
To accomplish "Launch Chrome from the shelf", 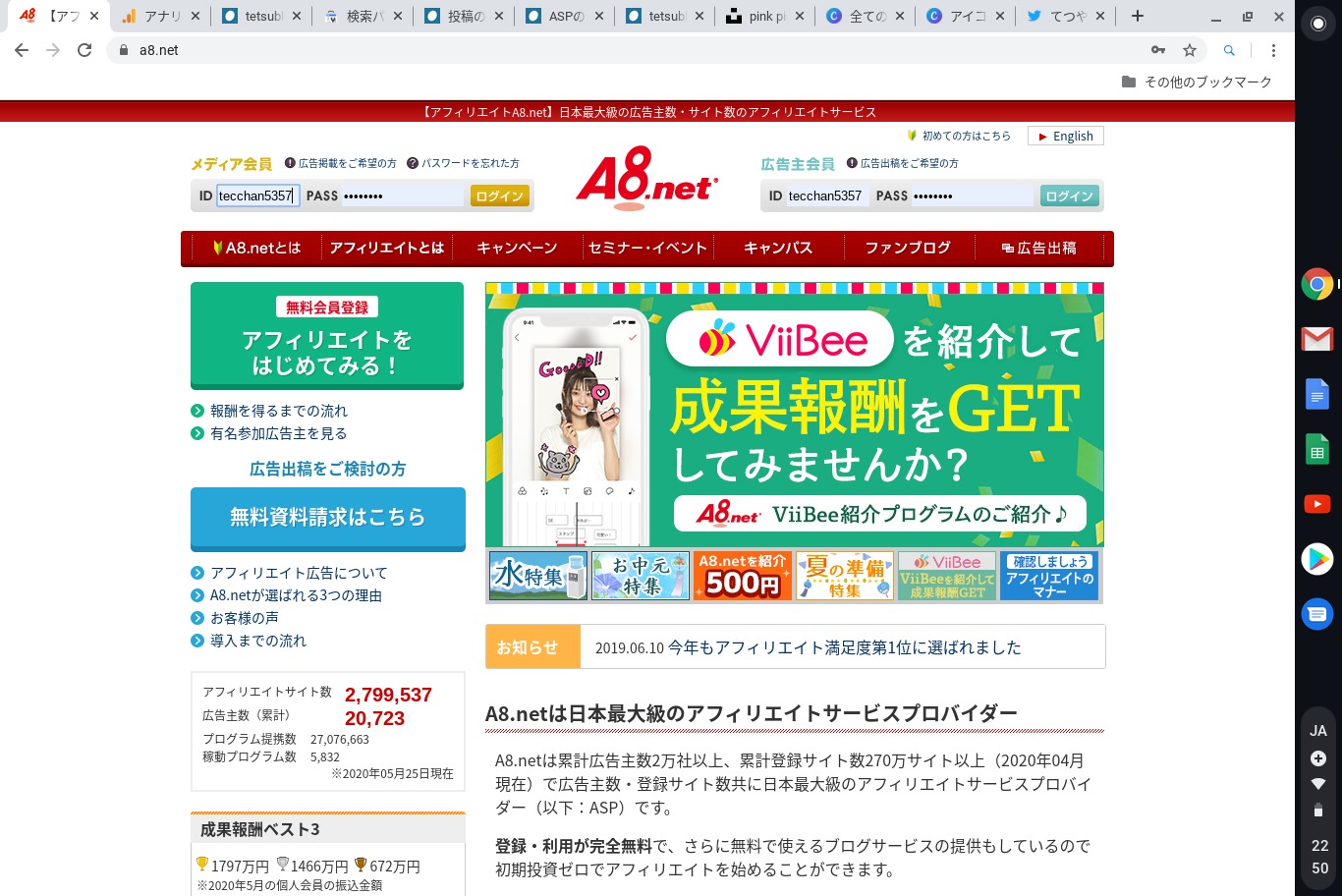I will pos(1317,284).
